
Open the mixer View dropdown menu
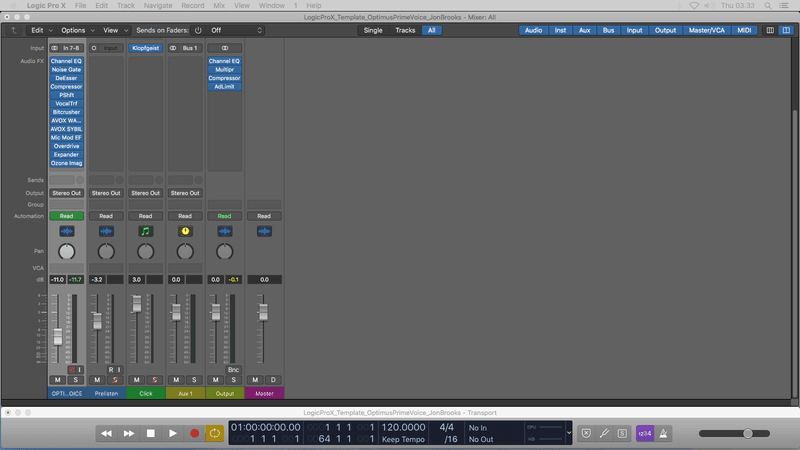[x=115, y=30]
